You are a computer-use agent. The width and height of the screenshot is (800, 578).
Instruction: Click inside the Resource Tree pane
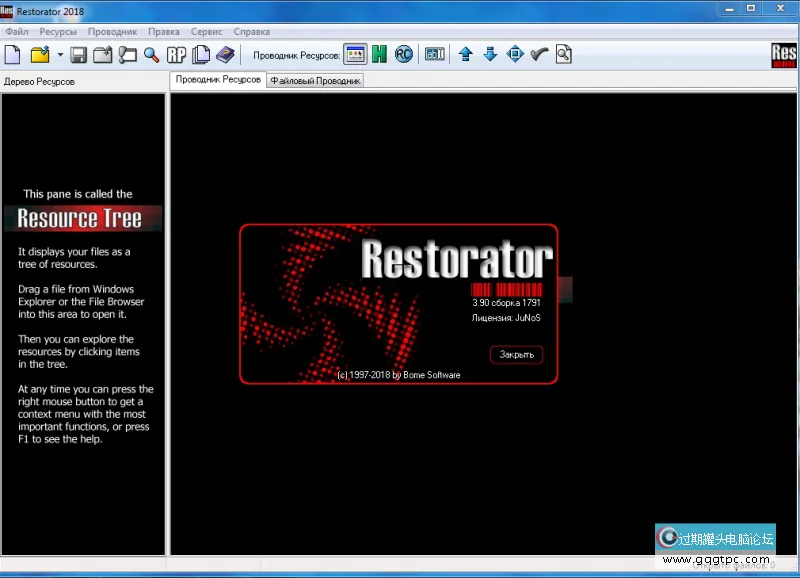click(82, 490)
